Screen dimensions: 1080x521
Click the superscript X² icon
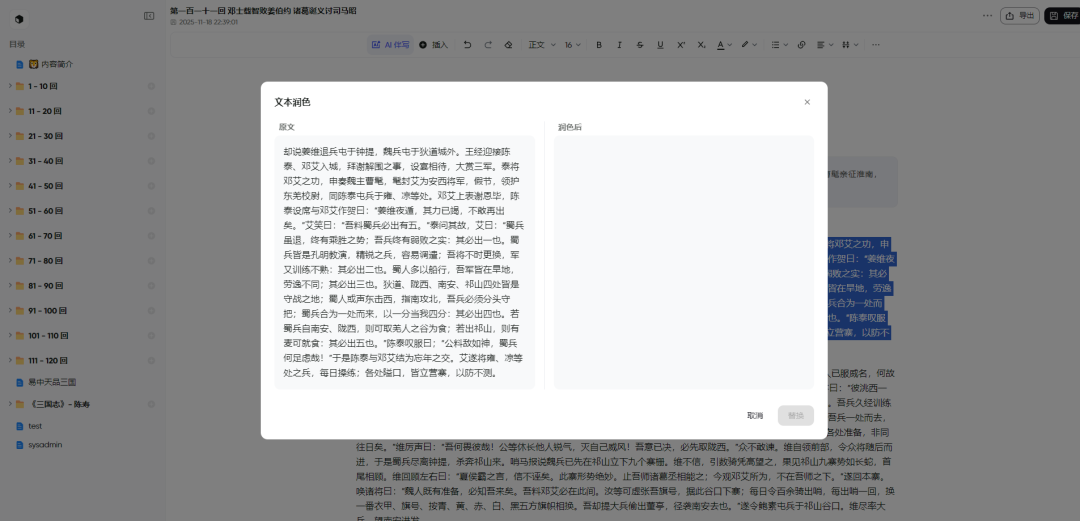pyautogui.click(x=681, y=45)
